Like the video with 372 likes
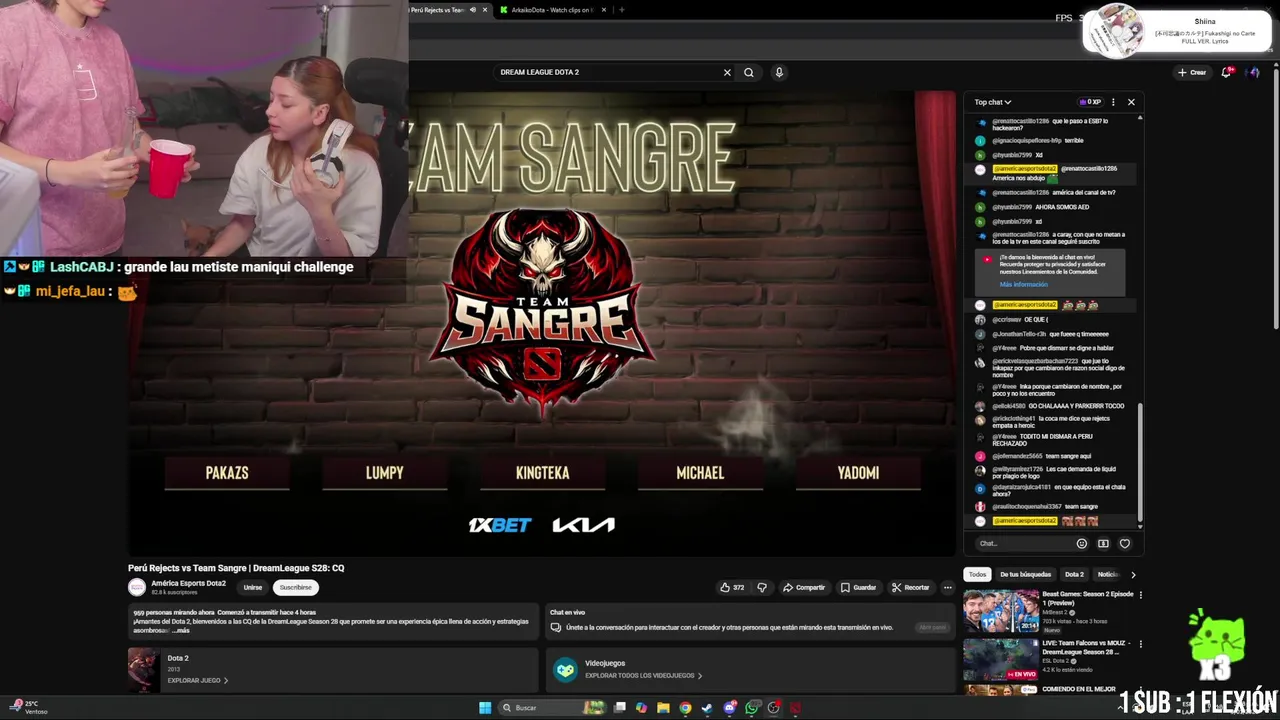This screenshot has width=1280, height=720. click(732, 588)
